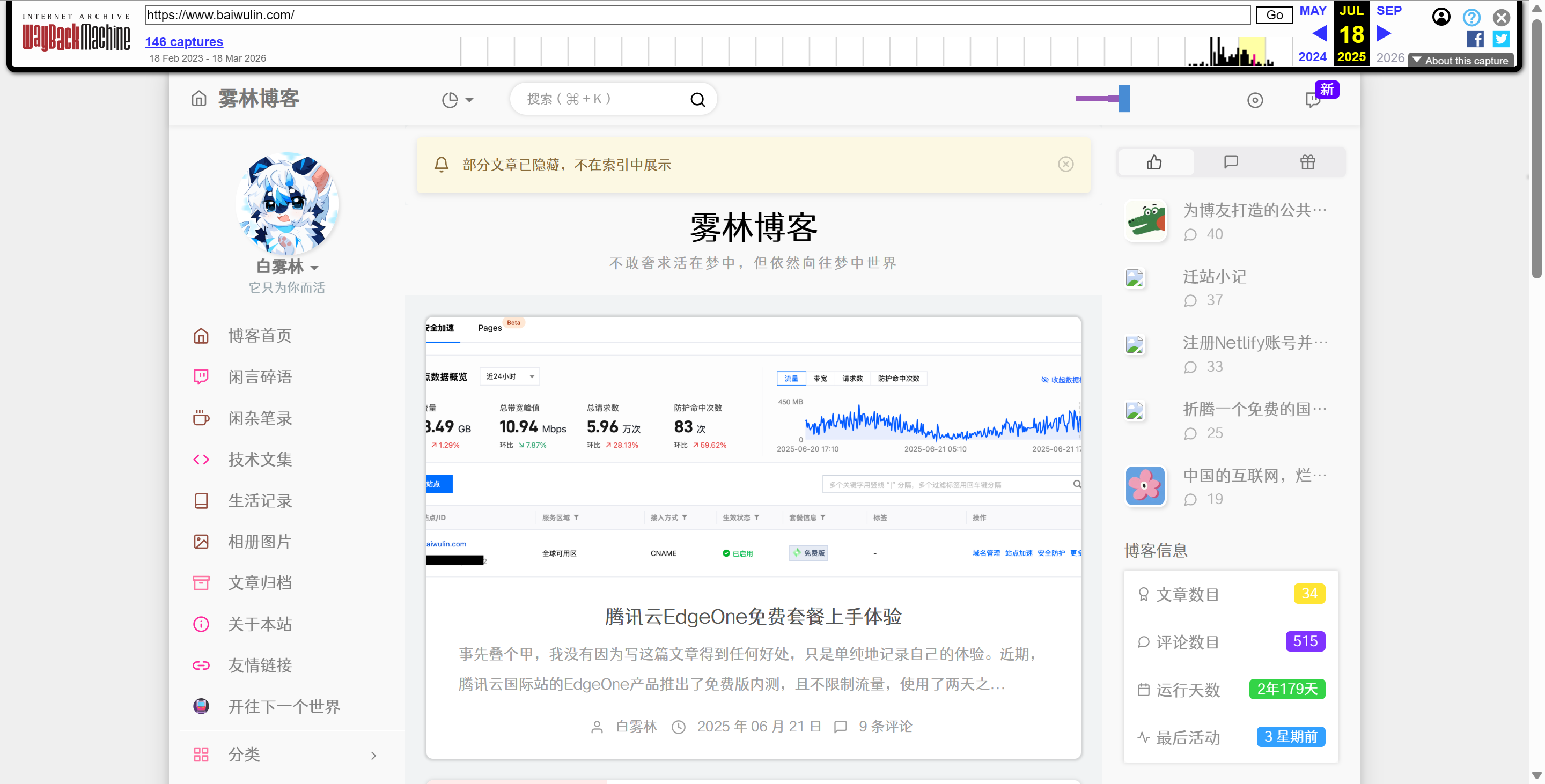Click the pink flower thumbnail image
This screenshot has height=784, width=1545.
click(x=1145, y=485)
